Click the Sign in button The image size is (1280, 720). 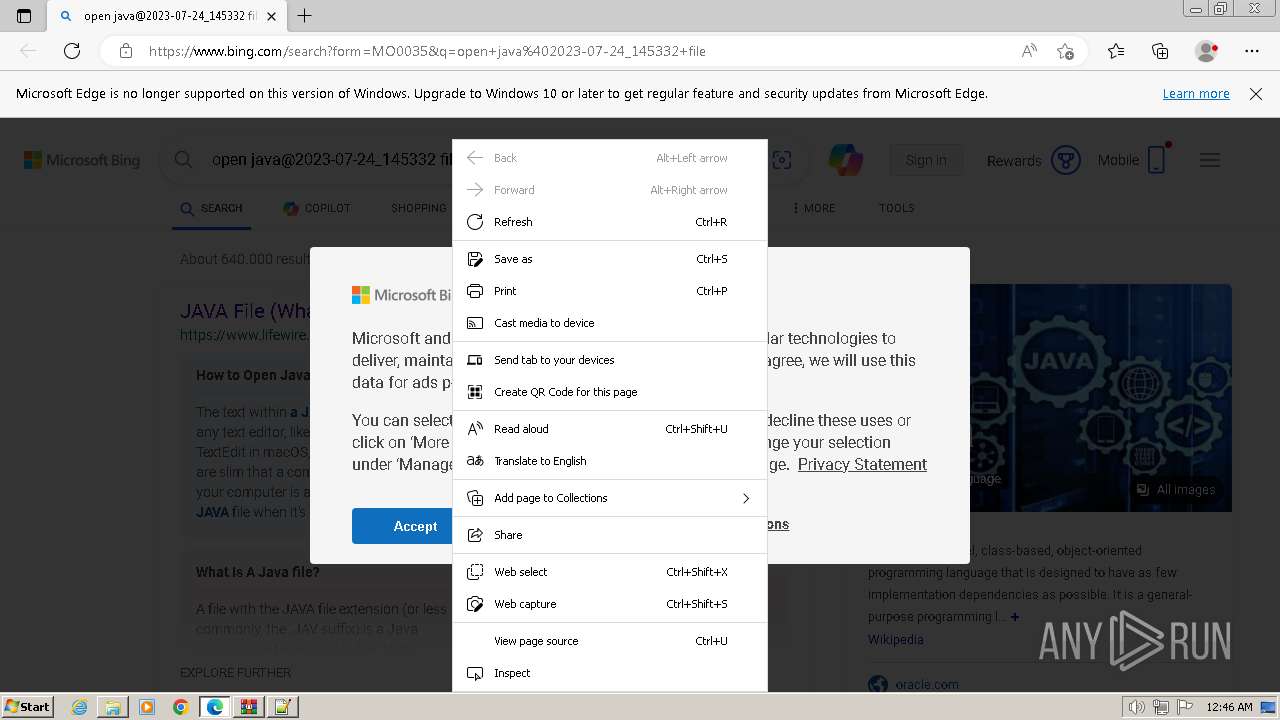pyautogui.click(x=926, y=160)
